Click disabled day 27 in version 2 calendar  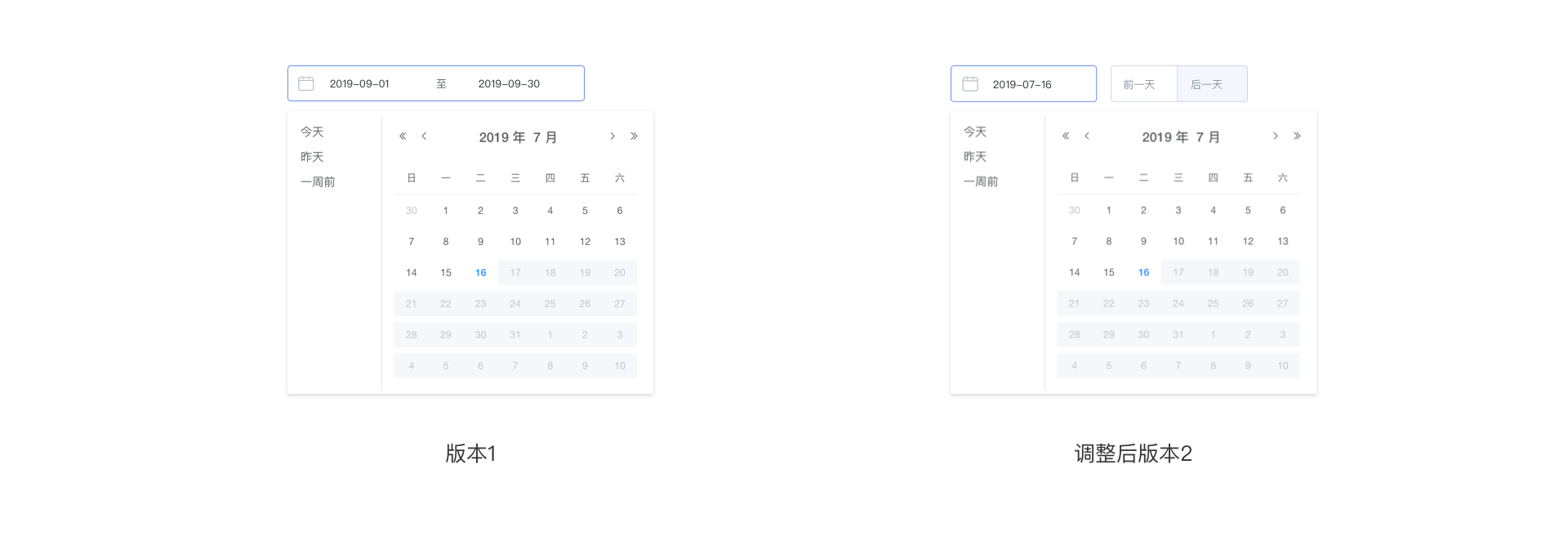tap(1283, 304)
